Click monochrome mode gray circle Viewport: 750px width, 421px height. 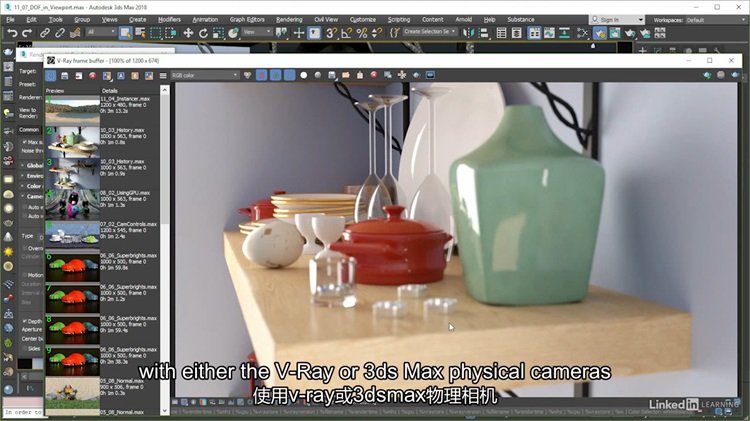coord(318,75)
